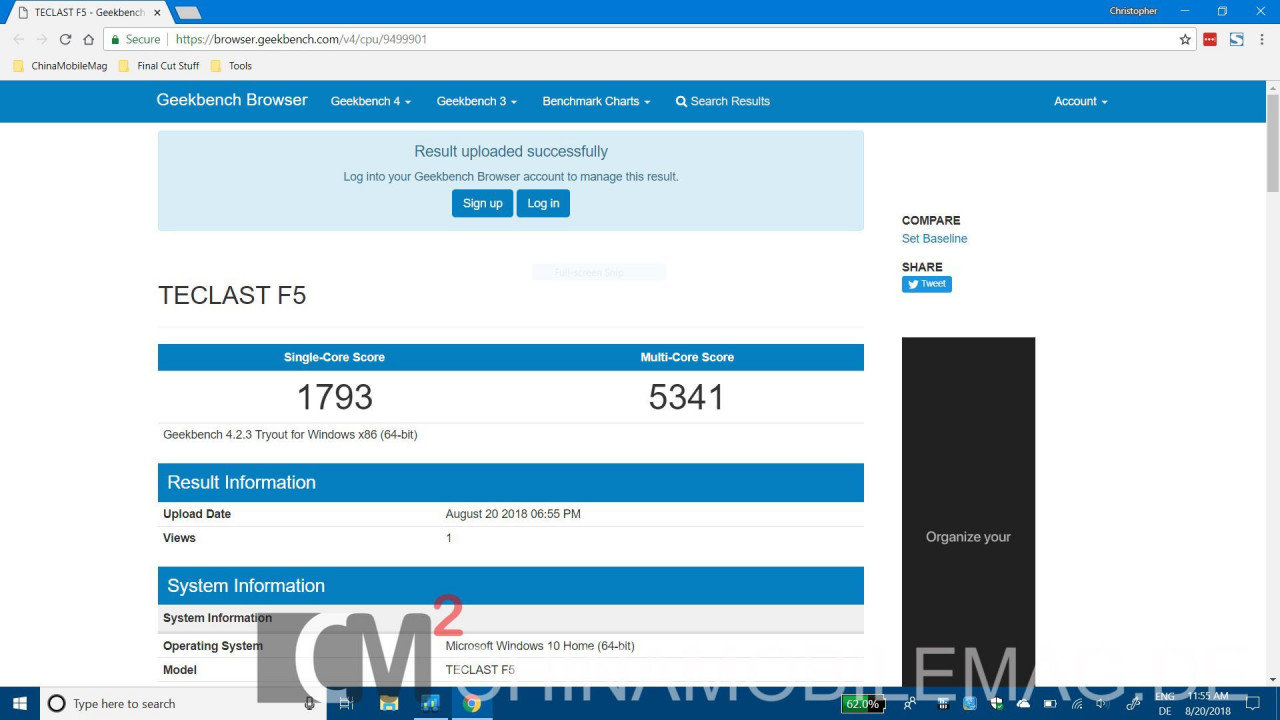Open the OneDrive cloud tray icon
Image resolution: width=1280 pixels, height=720 pixels.
1023,704
